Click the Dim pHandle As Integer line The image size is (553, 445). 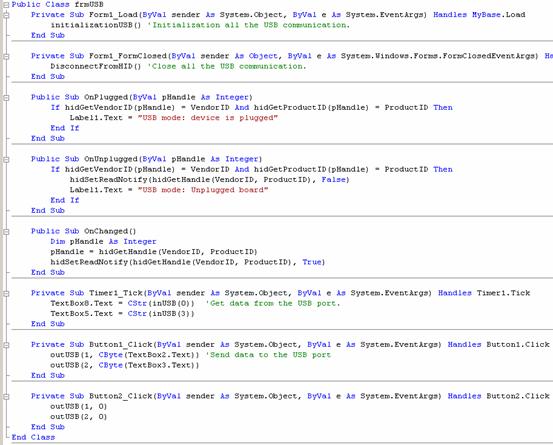pyautogui.click(x=103, y=242)
